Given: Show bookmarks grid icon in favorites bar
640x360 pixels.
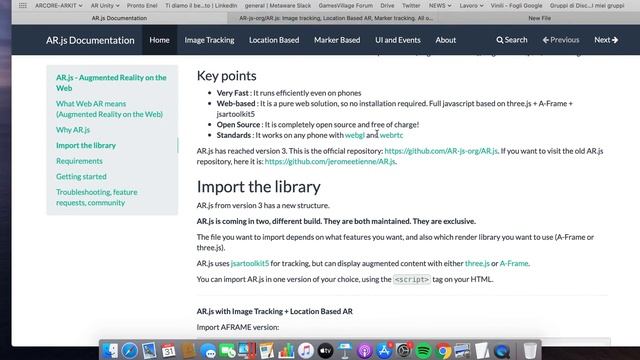Looking at the screenshot, I should pyautogui.click(x=23, y=6).
